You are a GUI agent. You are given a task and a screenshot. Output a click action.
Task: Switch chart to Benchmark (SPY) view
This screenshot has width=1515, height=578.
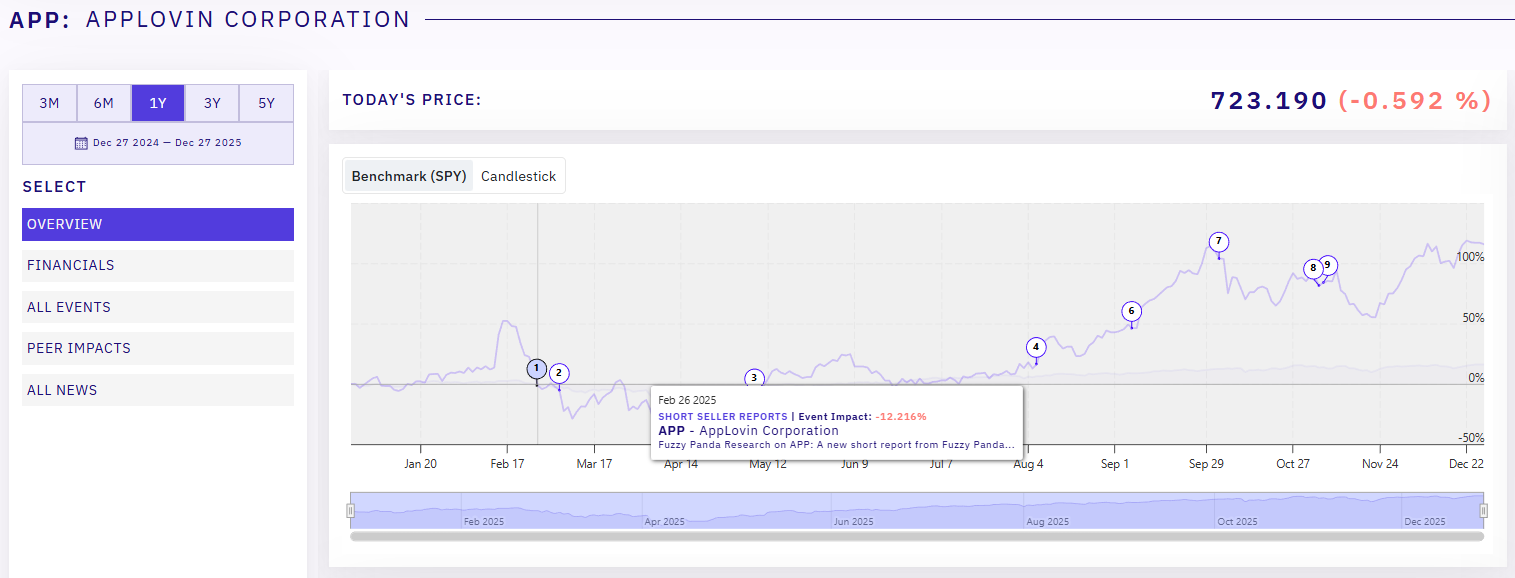point(409,176)
